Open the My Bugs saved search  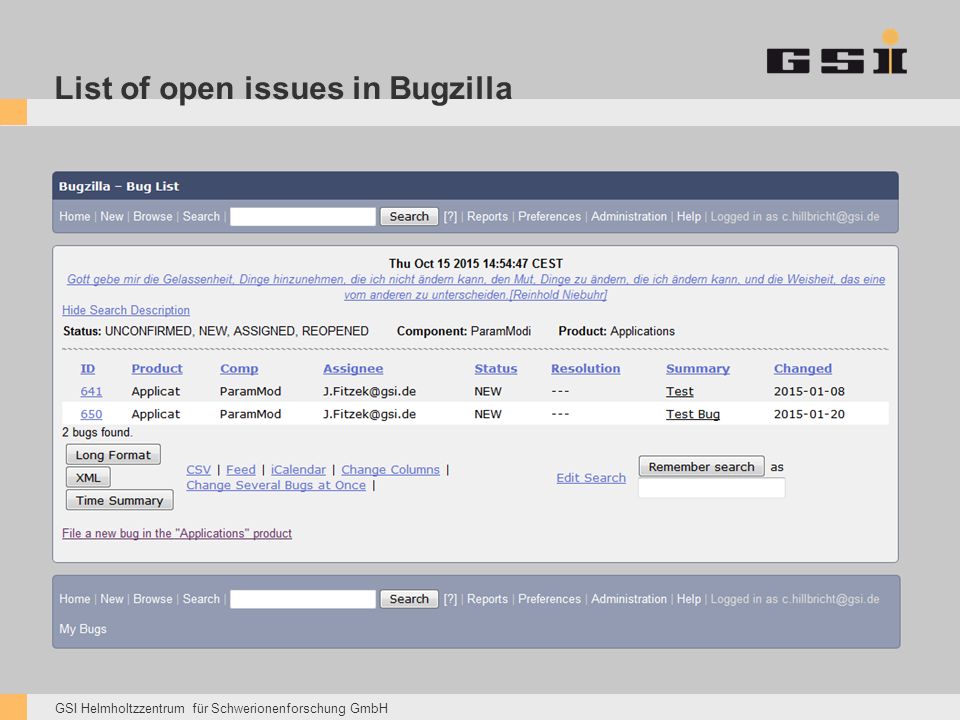[83, 629]
